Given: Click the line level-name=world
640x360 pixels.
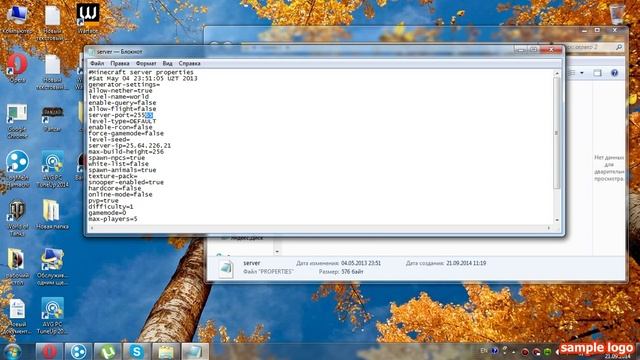Looking at the screenshot, I should point(119,97).
